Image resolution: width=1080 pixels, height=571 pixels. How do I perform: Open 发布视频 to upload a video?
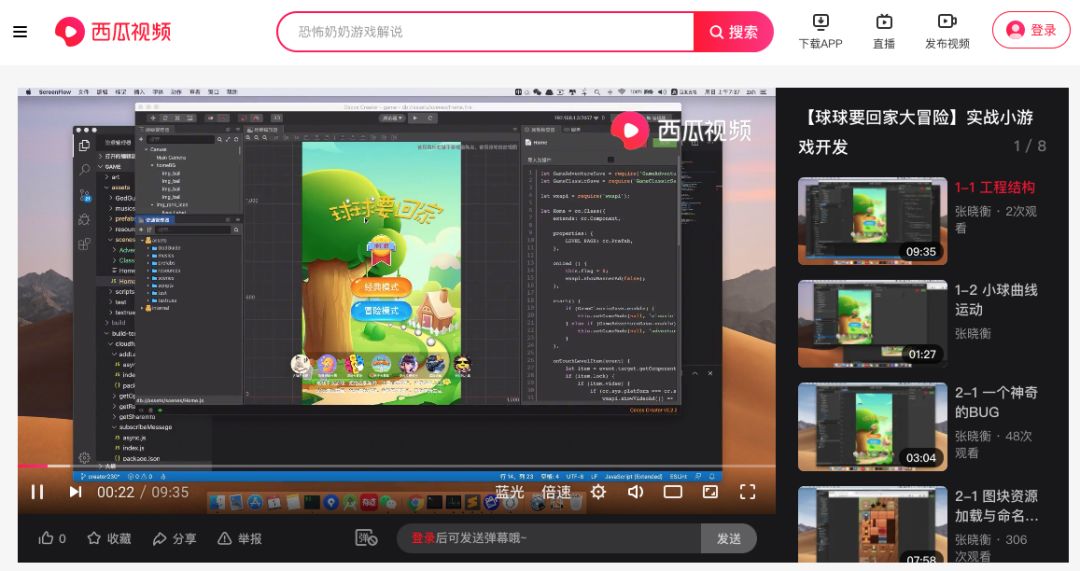pyautogui.click(x=947, y=32)
